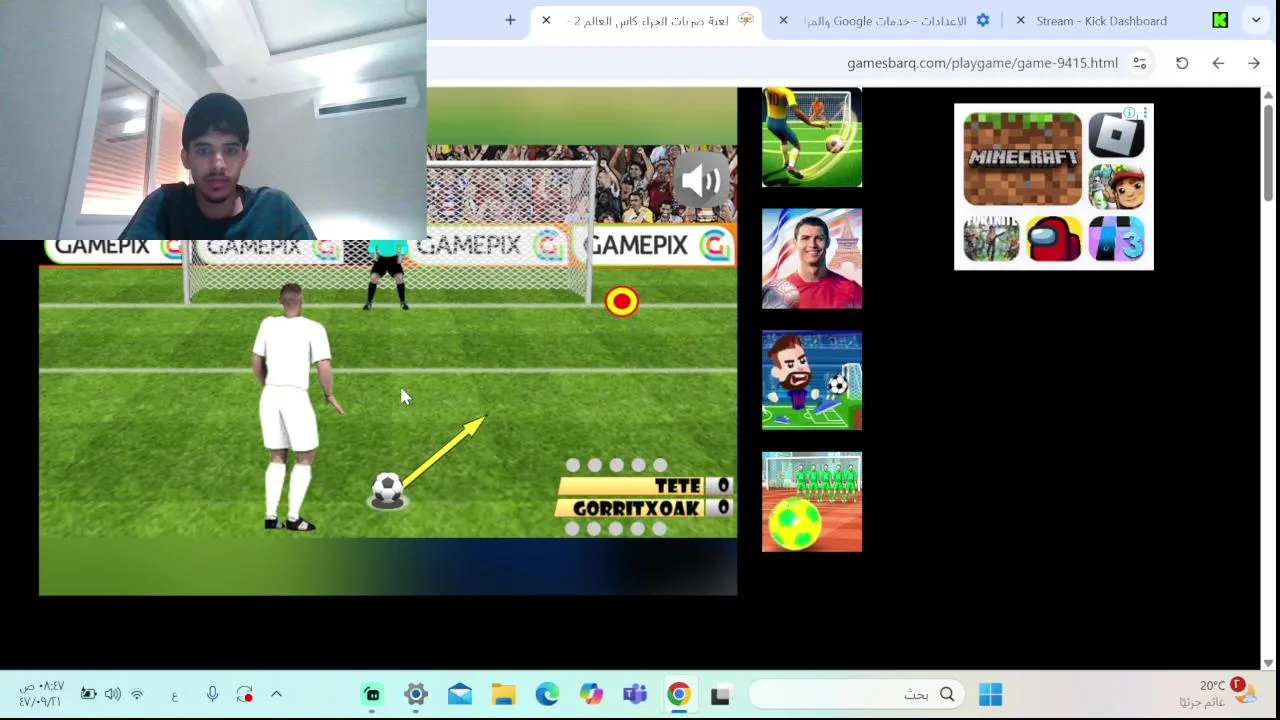1280x720 pixels.
Task: Close the Stream - Kick Dashboard tab
Action: (1020, 20)
